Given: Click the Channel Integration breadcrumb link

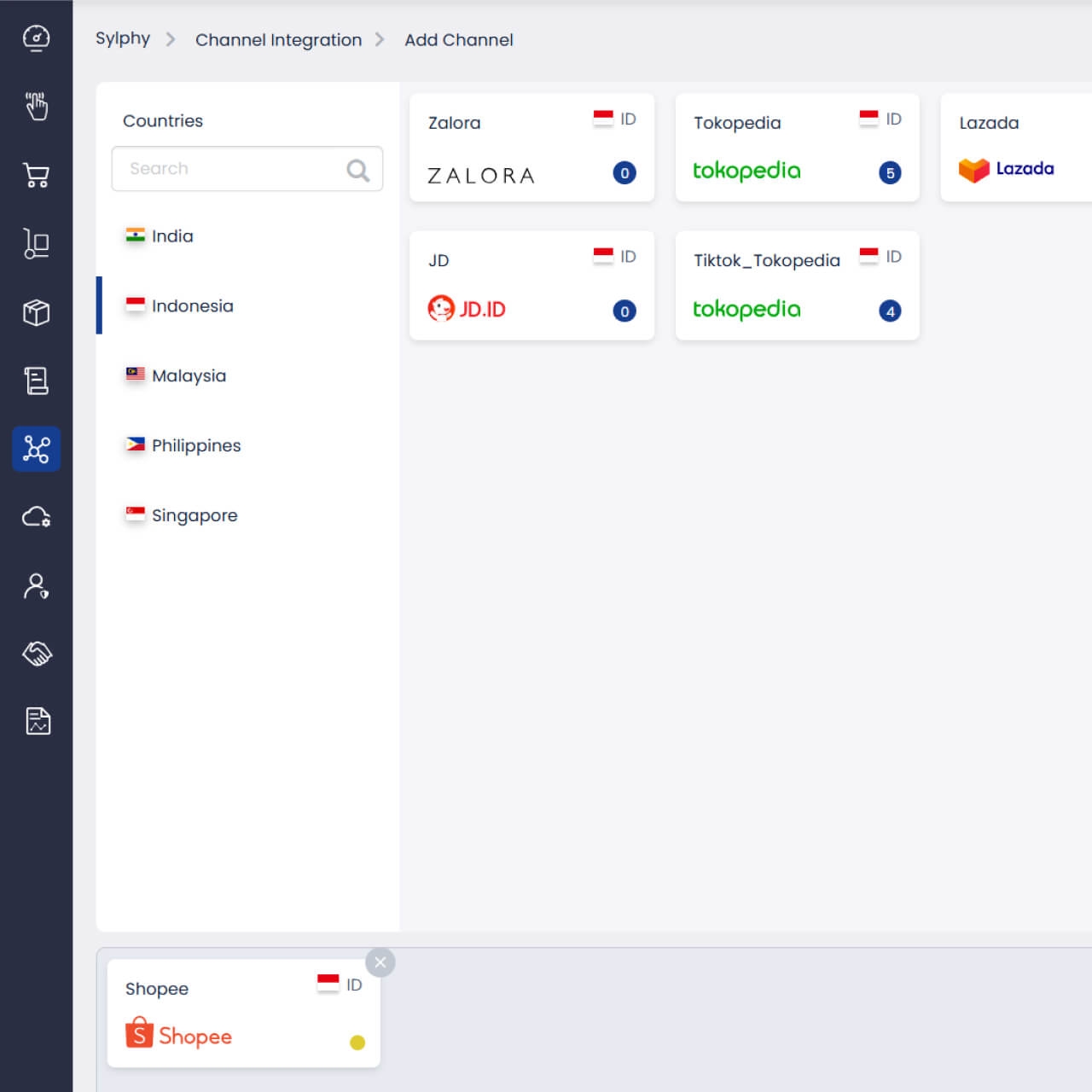Looking at the screenshot, I should click(x=278, y=40).
